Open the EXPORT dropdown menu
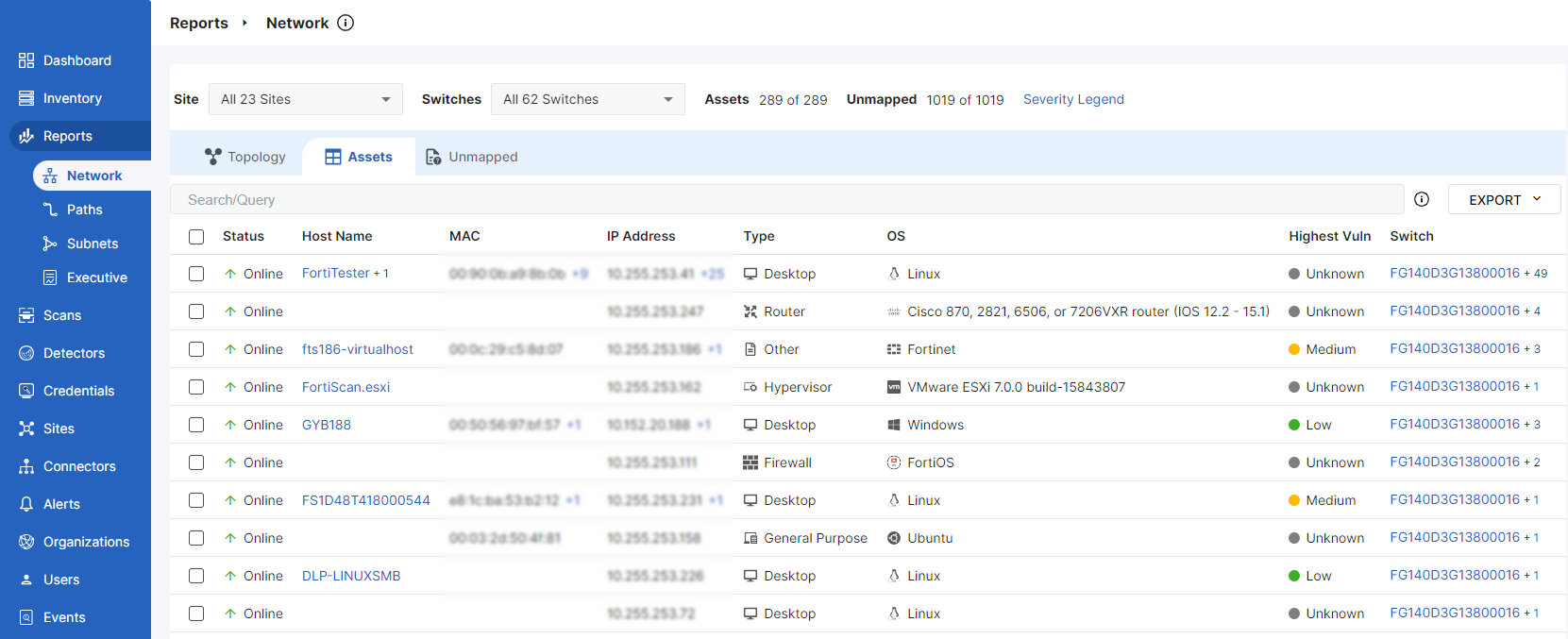 click(1504, 199)
